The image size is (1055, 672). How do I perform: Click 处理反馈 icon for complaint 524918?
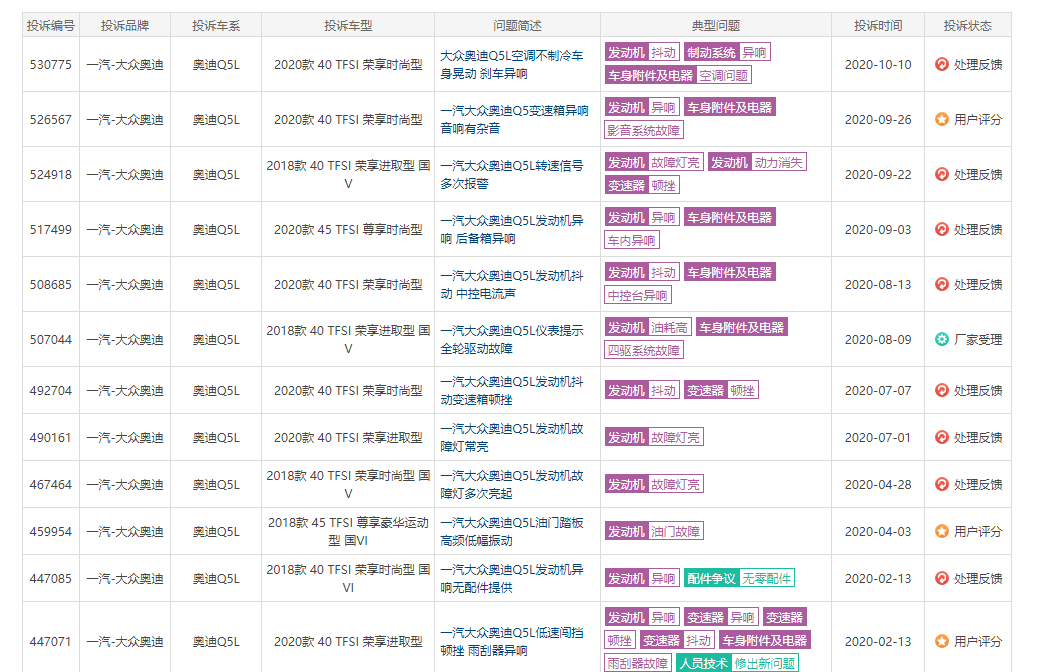pos(941,175)
